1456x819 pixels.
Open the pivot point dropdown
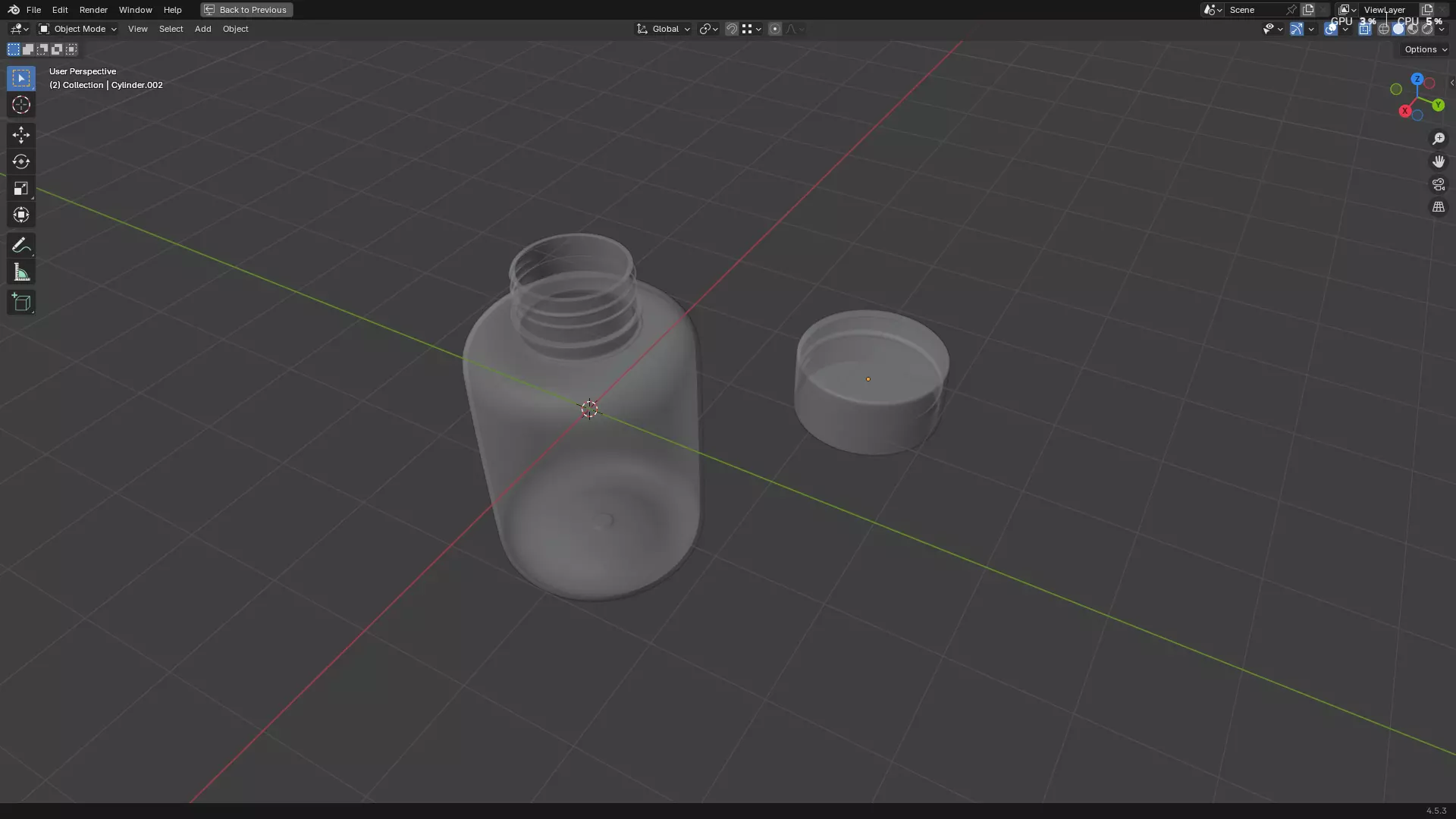[708, 29]
